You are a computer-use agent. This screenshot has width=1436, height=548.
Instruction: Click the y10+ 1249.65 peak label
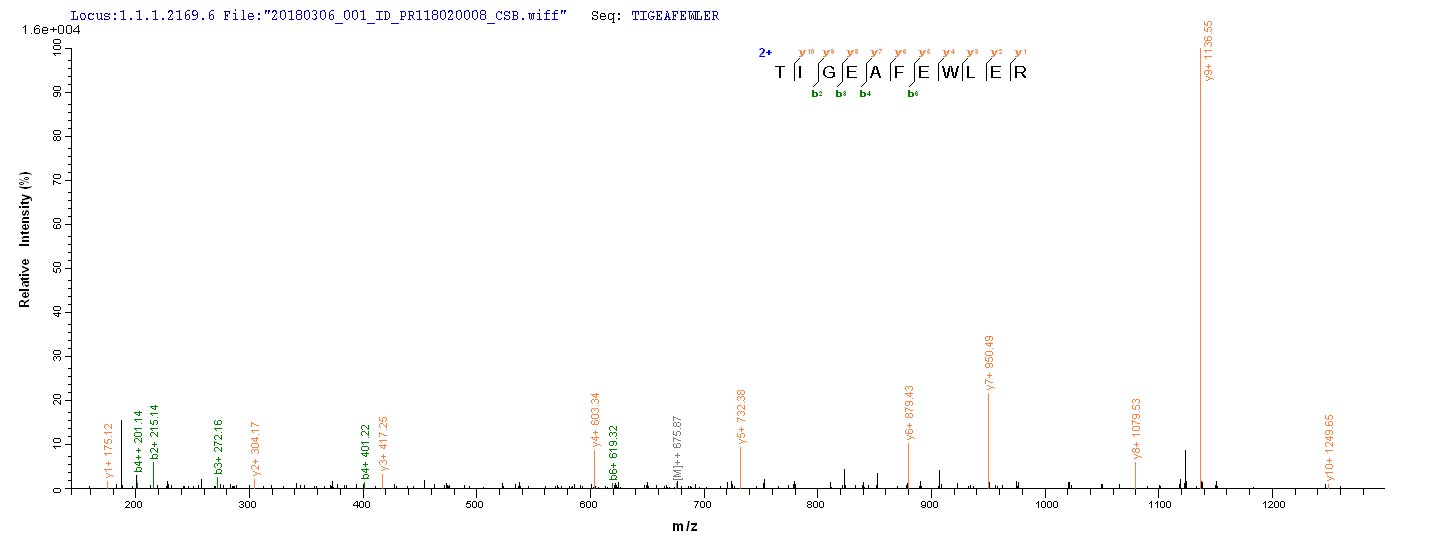pos(1330,450)
